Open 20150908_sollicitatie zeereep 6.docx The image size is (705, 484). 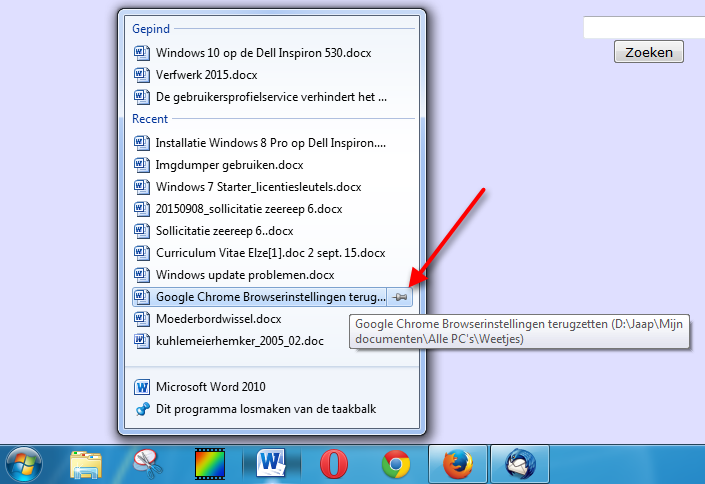(272, 209)
